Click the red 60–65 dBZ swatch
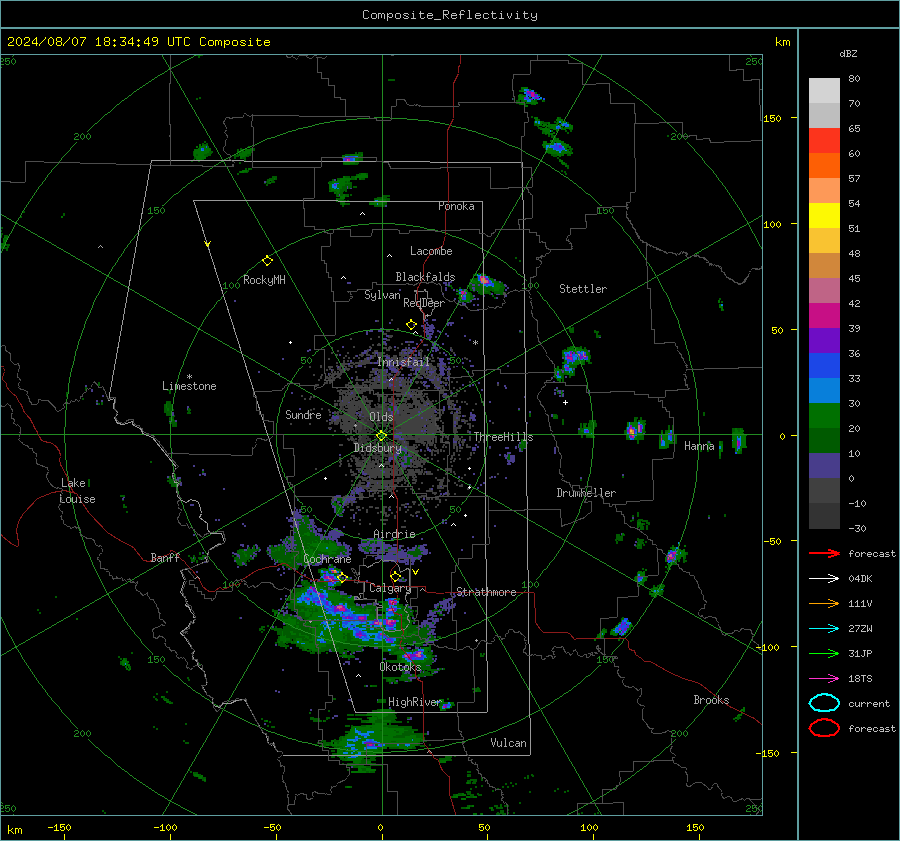Image resolution: width=900 pixels, height=841 pixels. (x=824, y=140)
